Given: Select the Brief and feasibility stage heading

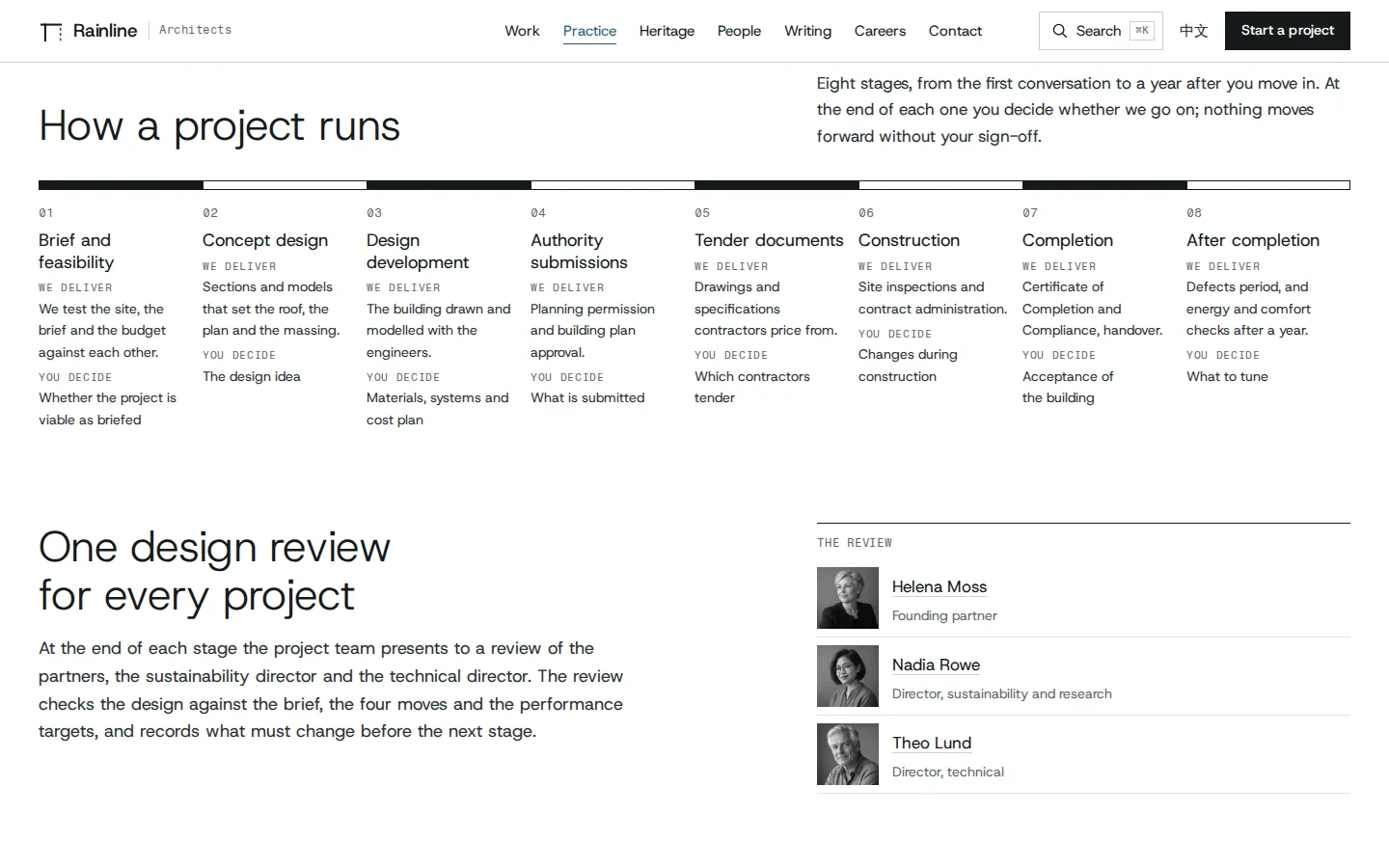Looking at the screenshot, I should (76, 251).
